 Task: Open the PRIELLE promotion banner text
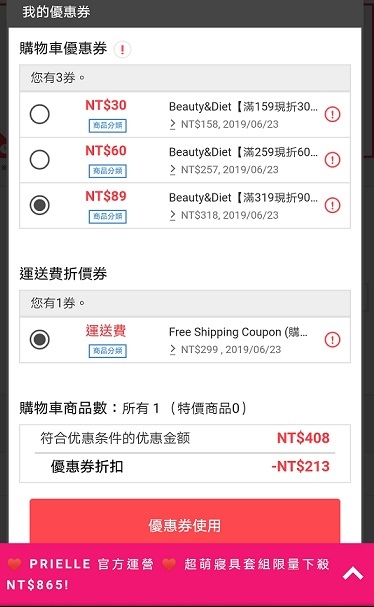tap(168, 574)
